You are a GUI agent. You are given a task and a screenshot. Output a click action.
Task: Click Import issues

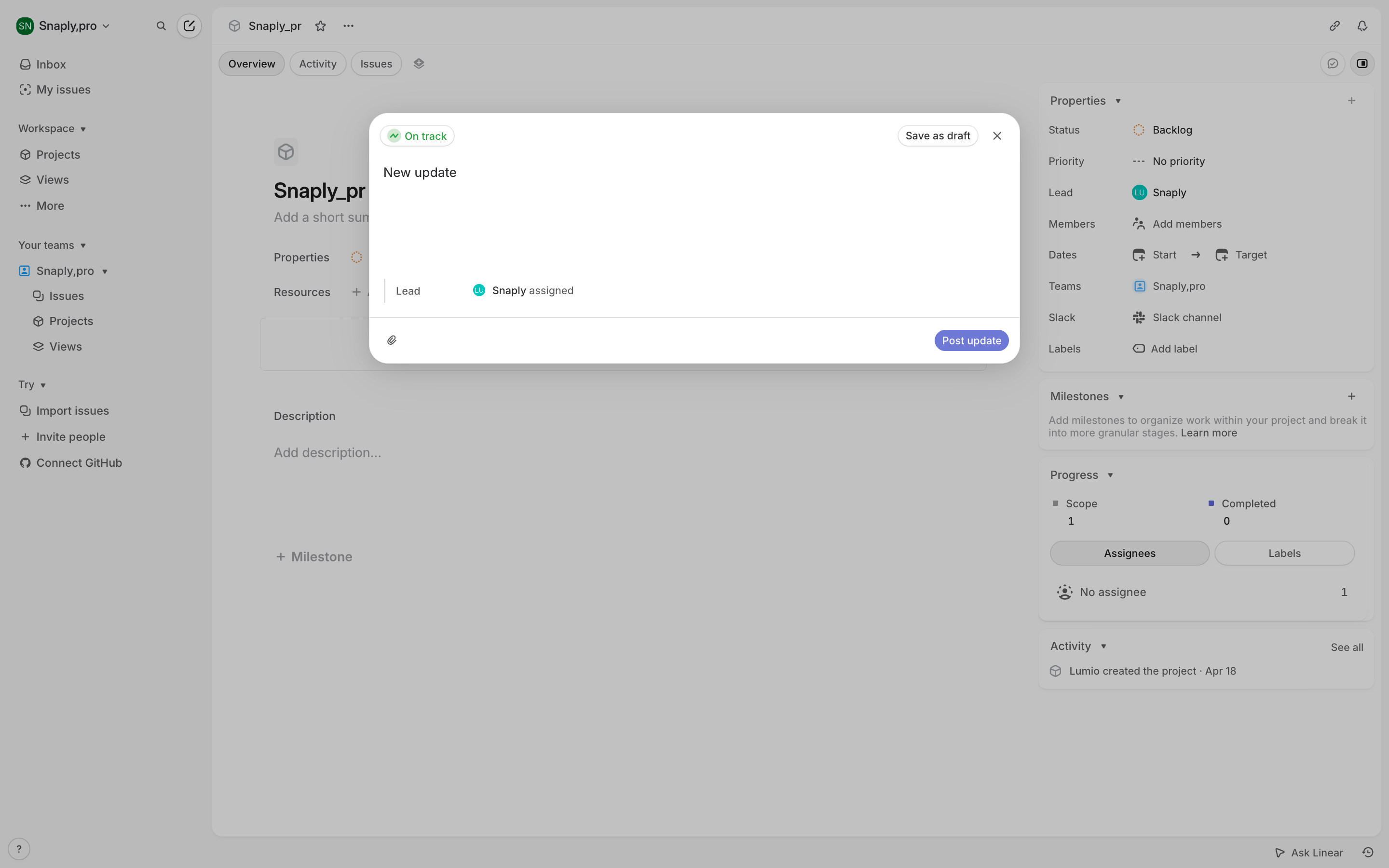[64, 411]
